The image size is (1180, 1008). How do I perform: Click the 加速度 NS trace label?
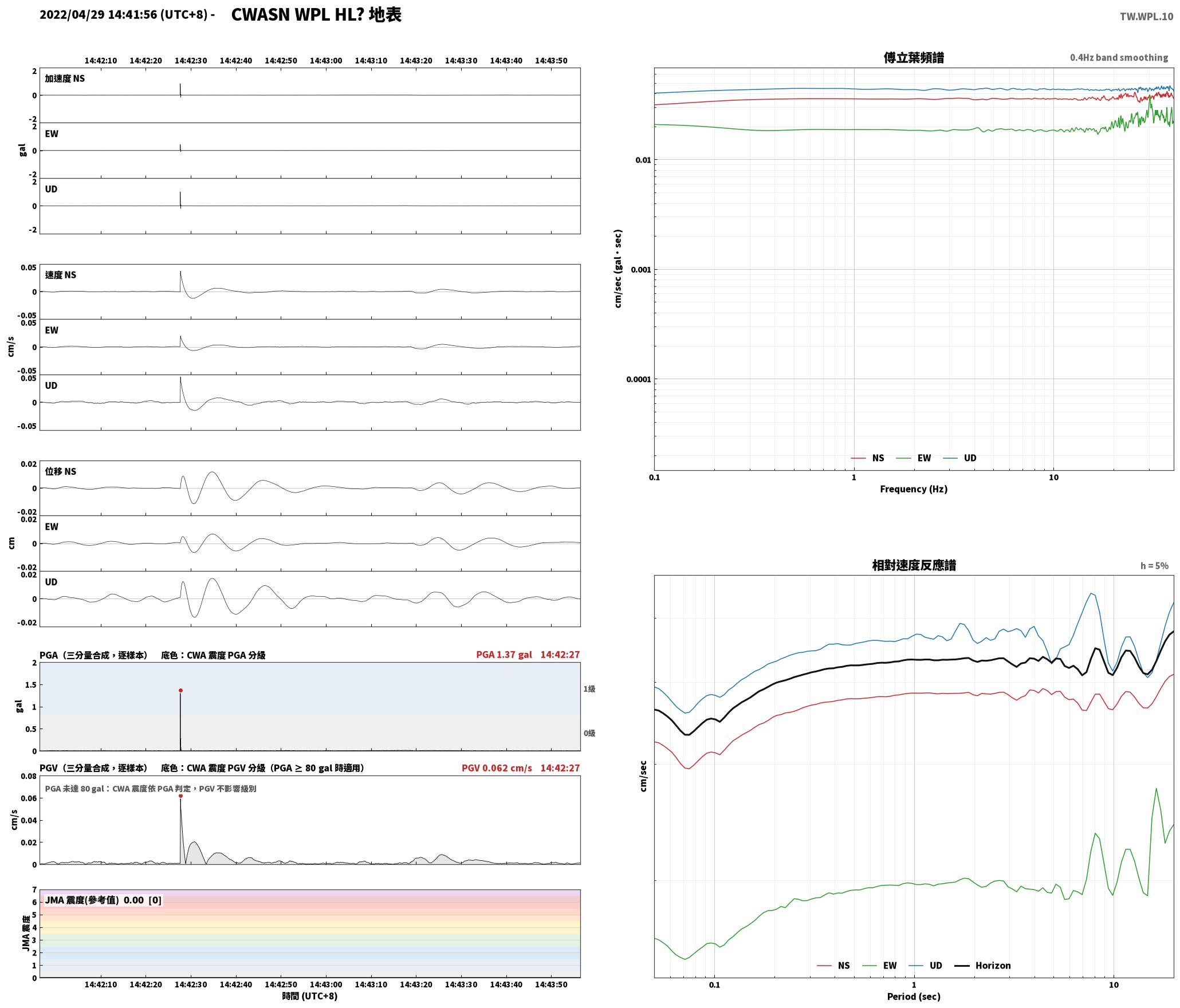click(65, 78)
